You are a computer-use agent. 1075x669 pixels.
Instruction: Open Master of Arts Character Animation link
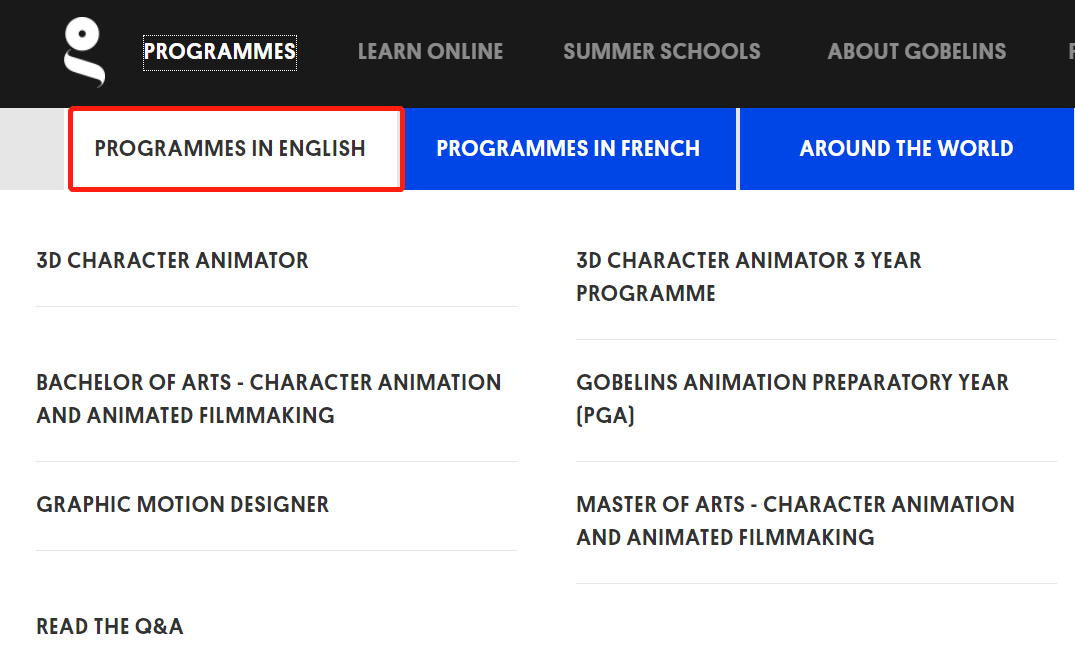[x=795, y=521]
